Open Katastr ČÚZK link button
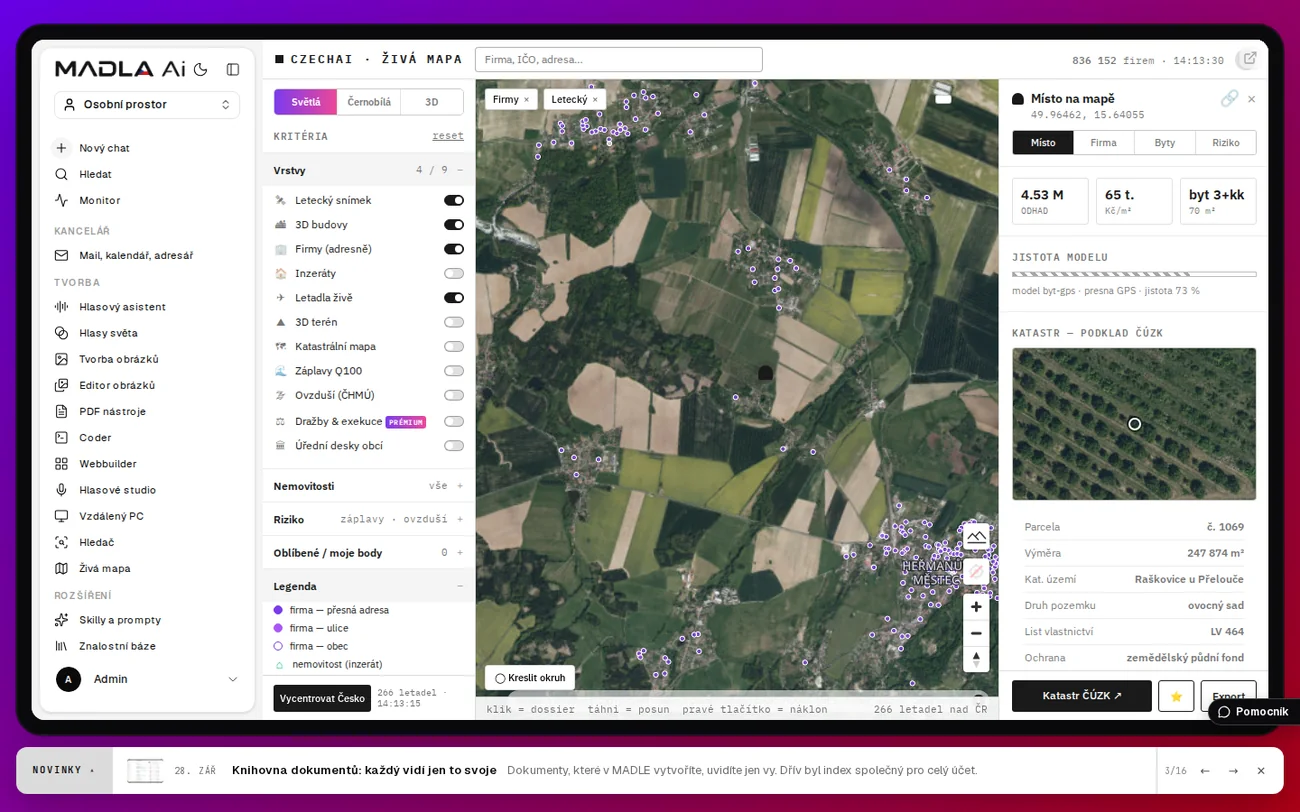The height and width of the screenshot is (812, 1300). tap(1082, 696)
